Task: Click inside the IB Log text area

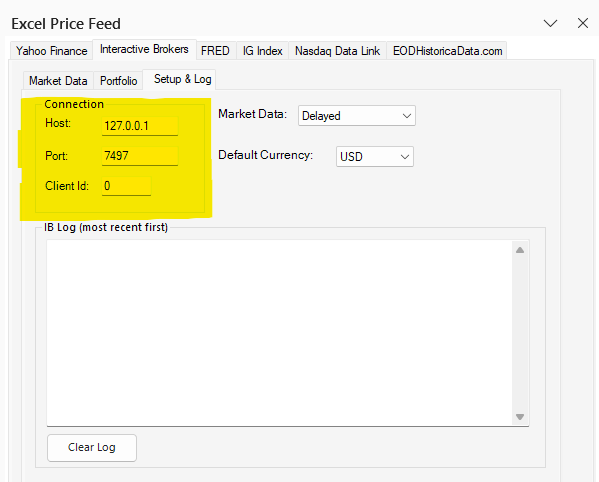Action: pyautogui.click(x=279, y=333)
